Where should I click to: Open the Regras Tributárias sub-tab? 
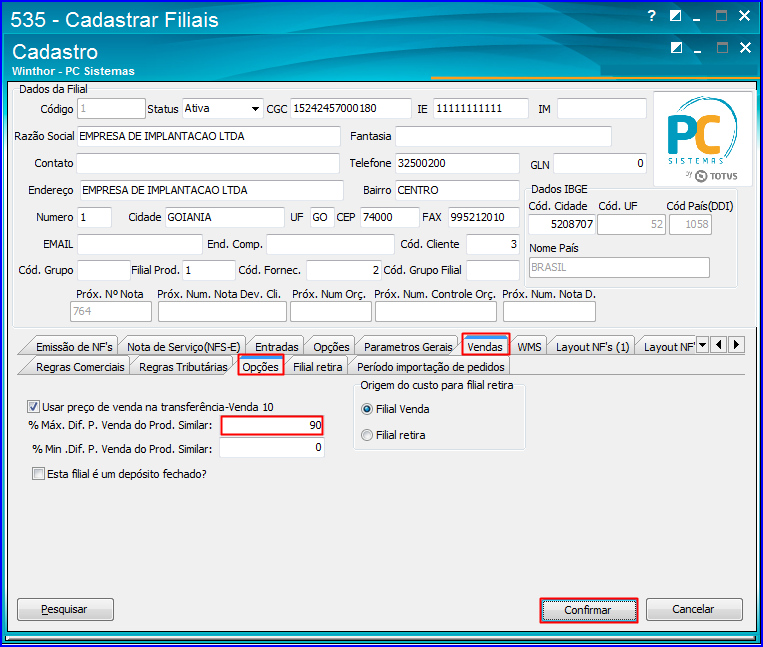click(x=183, y=367)
